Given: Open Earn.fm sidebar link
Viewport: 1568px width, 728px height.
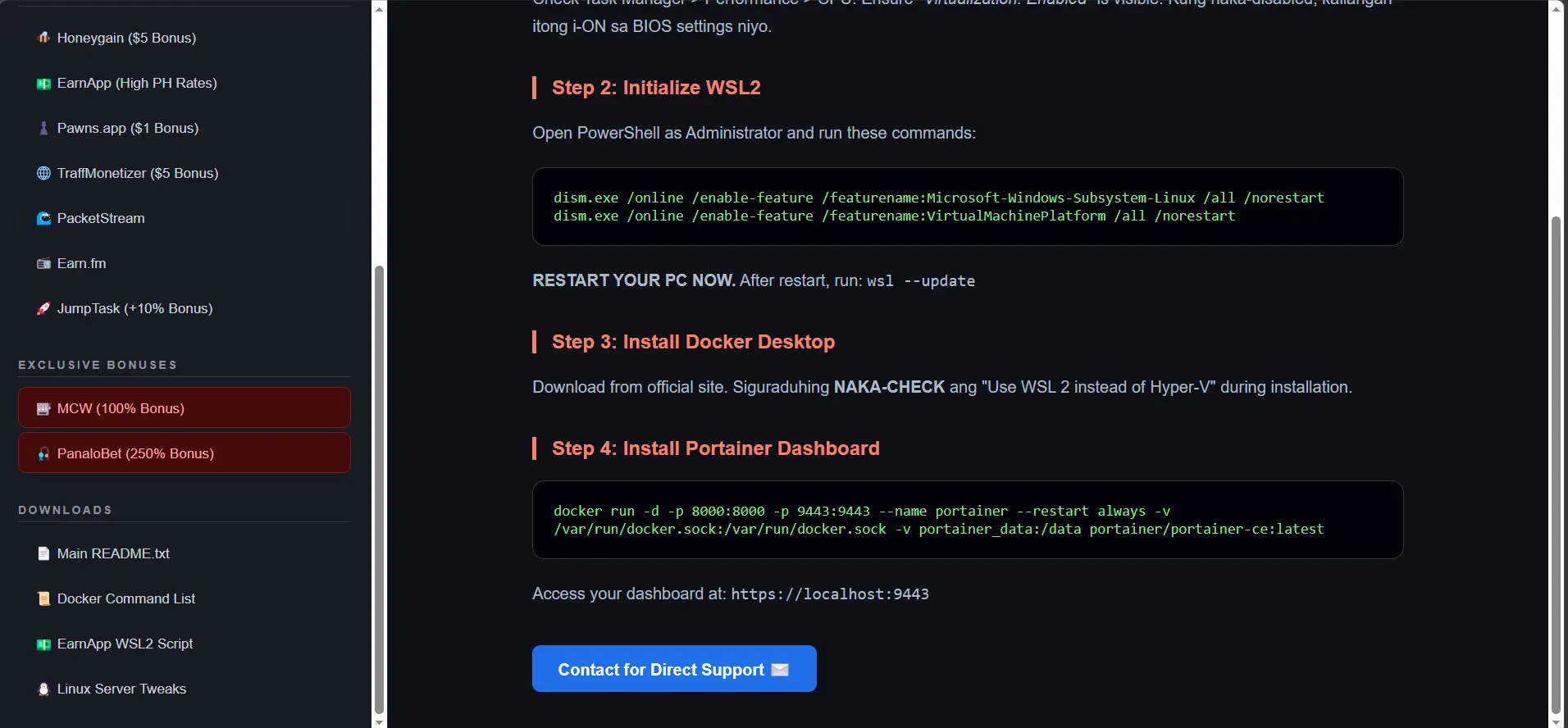Looking at the screenshot, I should [x=185, y=263].
